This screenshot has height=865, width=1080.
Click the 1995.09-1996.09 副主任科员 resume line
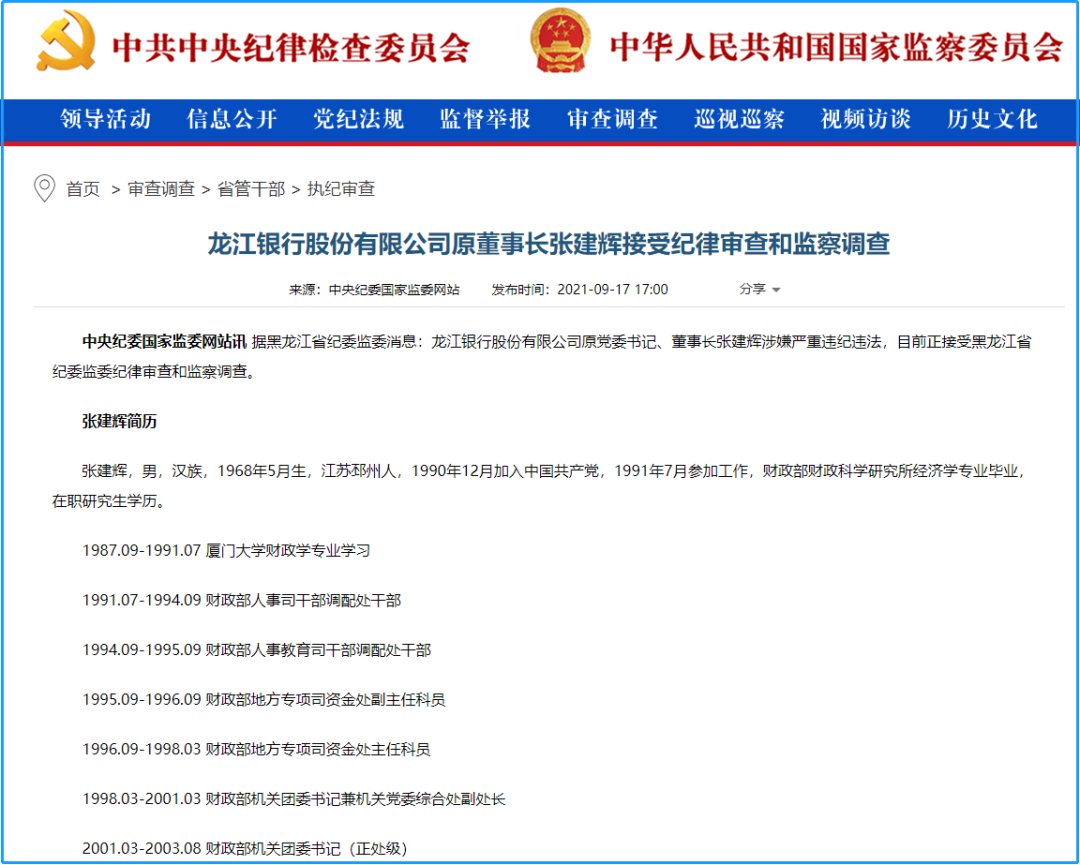pyautogui.click(x=264, y=700)
